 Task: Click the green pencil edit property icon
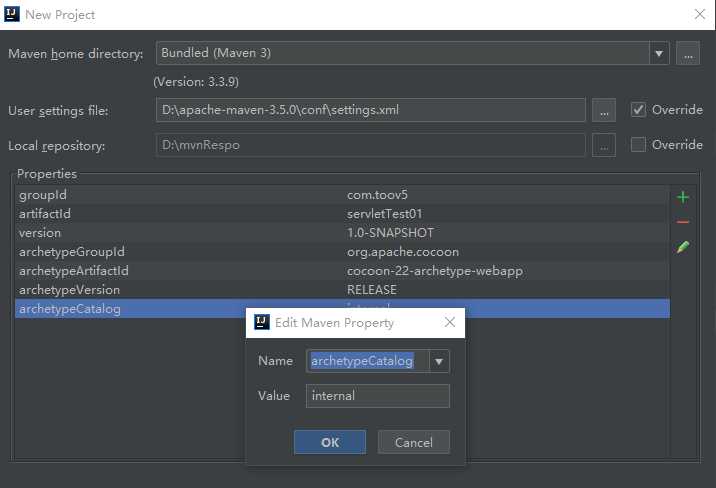pyautogui.click(x=683, y=247)
